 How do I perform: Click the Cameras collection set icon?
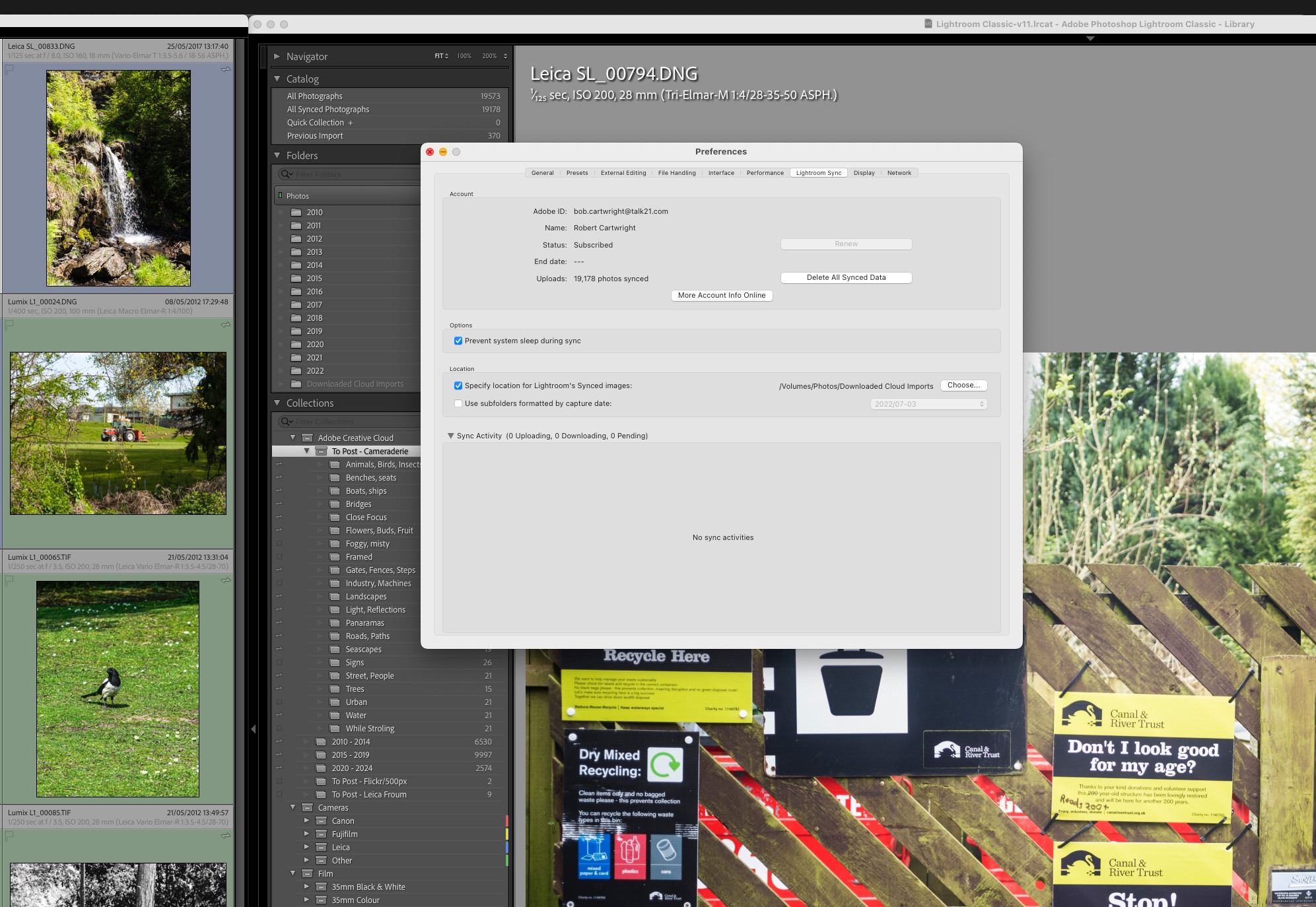pyautogui.click(x=307, y=807)
